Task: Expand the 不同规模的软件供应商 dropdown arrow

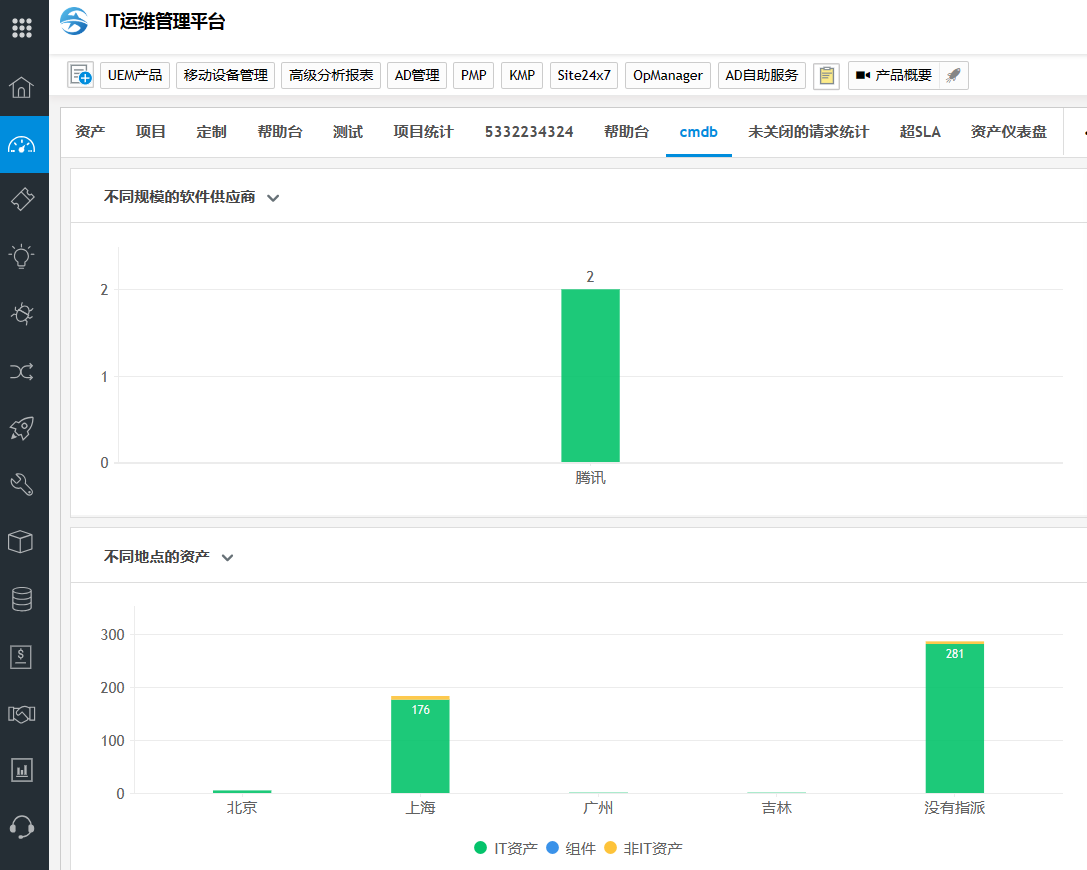Action: tap(273, 198)
